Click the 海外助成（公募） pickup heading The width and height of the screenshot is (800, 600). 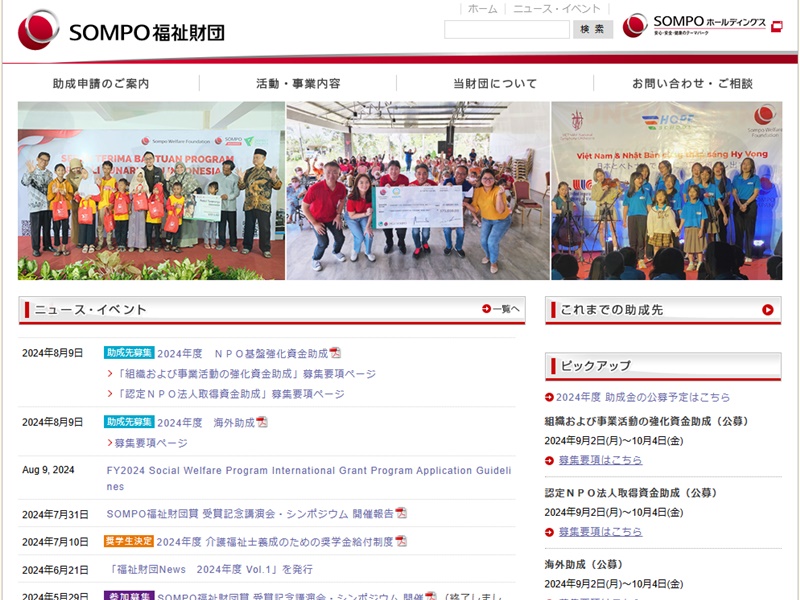point(584,564)
